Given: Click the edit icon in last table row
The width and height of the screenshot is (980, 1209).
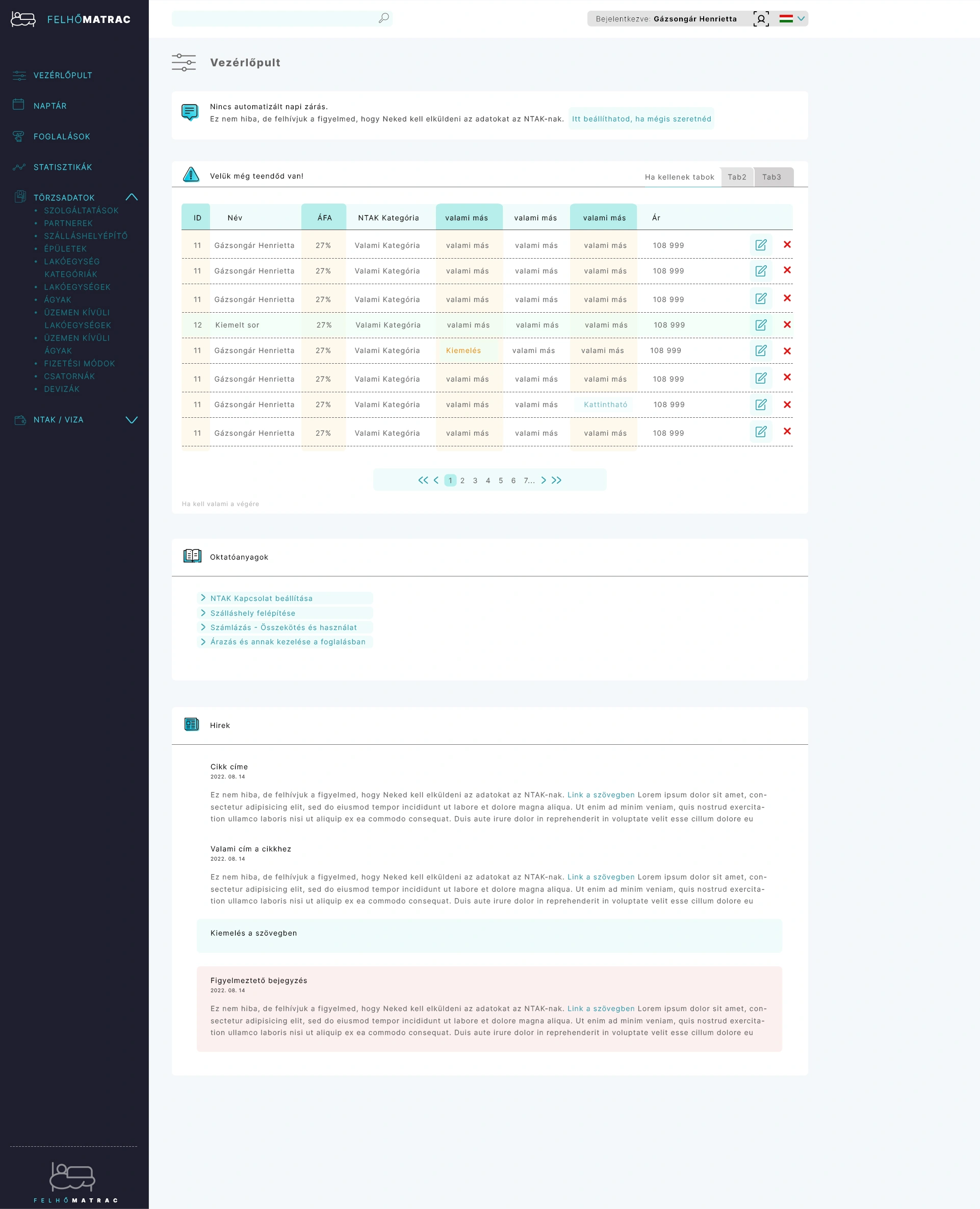Looking at the screenshot, I should click(x=760, y=432).
